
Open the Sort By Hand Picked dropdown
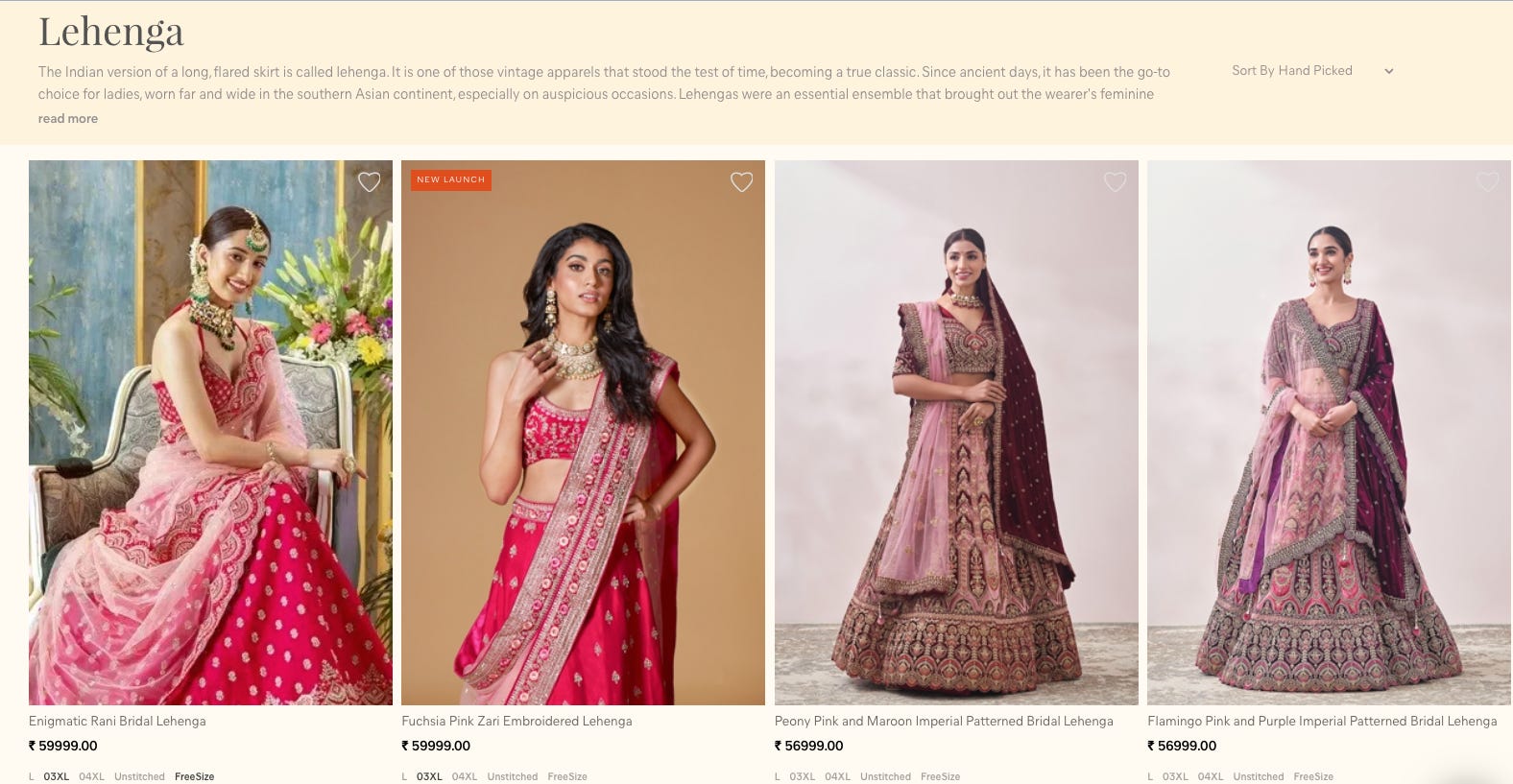pyautogui.click(x=1311, y=71)
